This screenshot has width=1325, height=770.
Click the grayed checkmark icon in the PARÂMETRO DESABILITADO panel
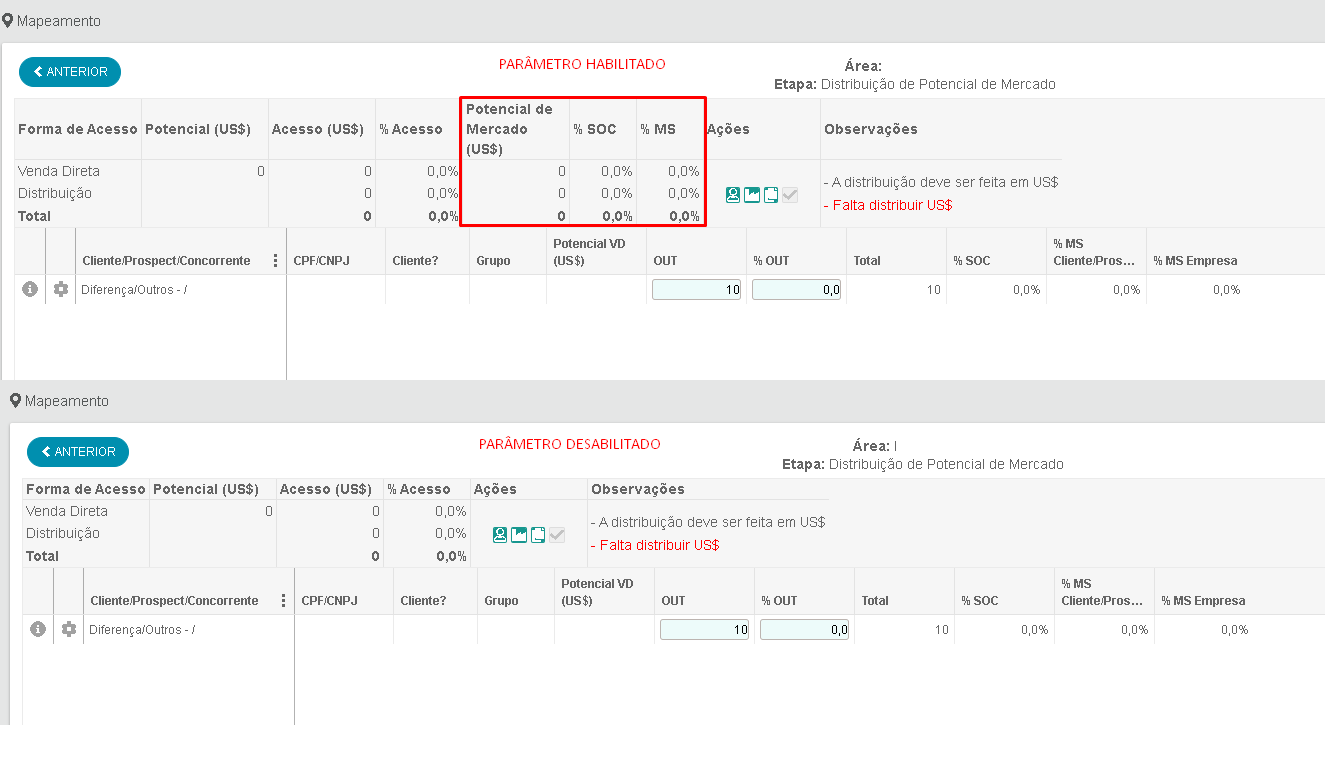557,535
